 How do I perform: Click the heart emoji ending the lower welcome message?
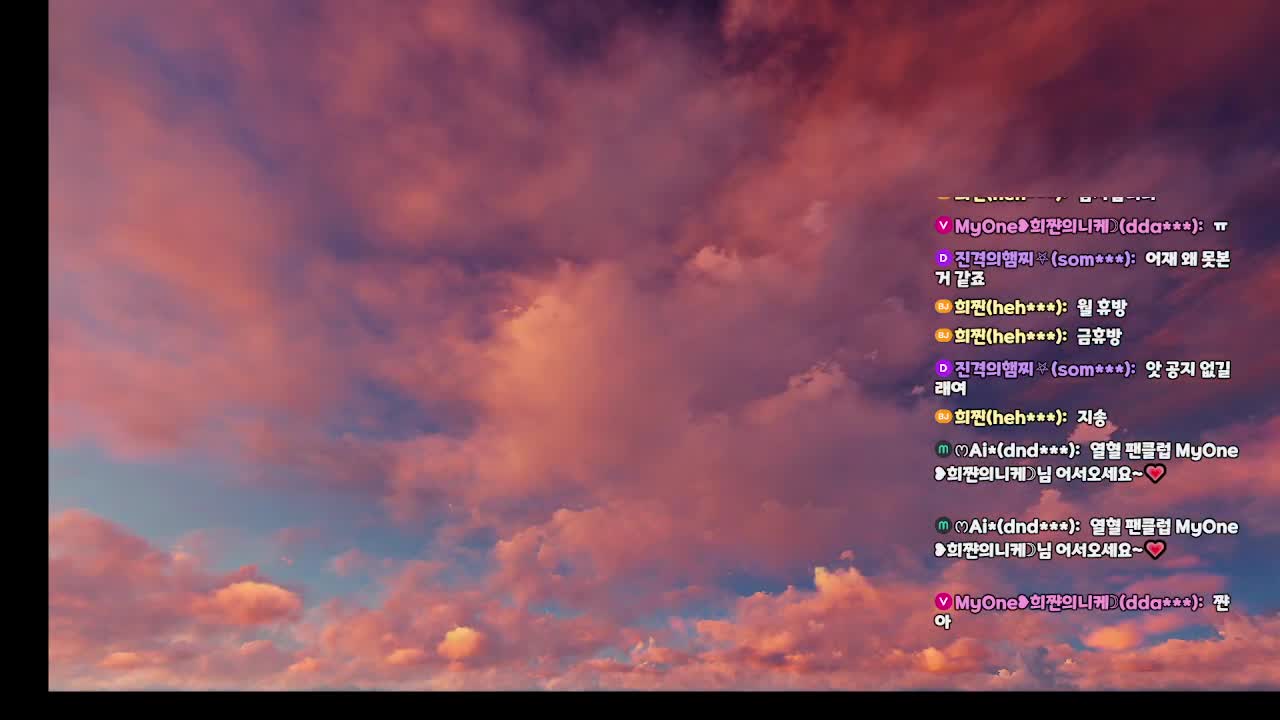tap(1156, 549)
